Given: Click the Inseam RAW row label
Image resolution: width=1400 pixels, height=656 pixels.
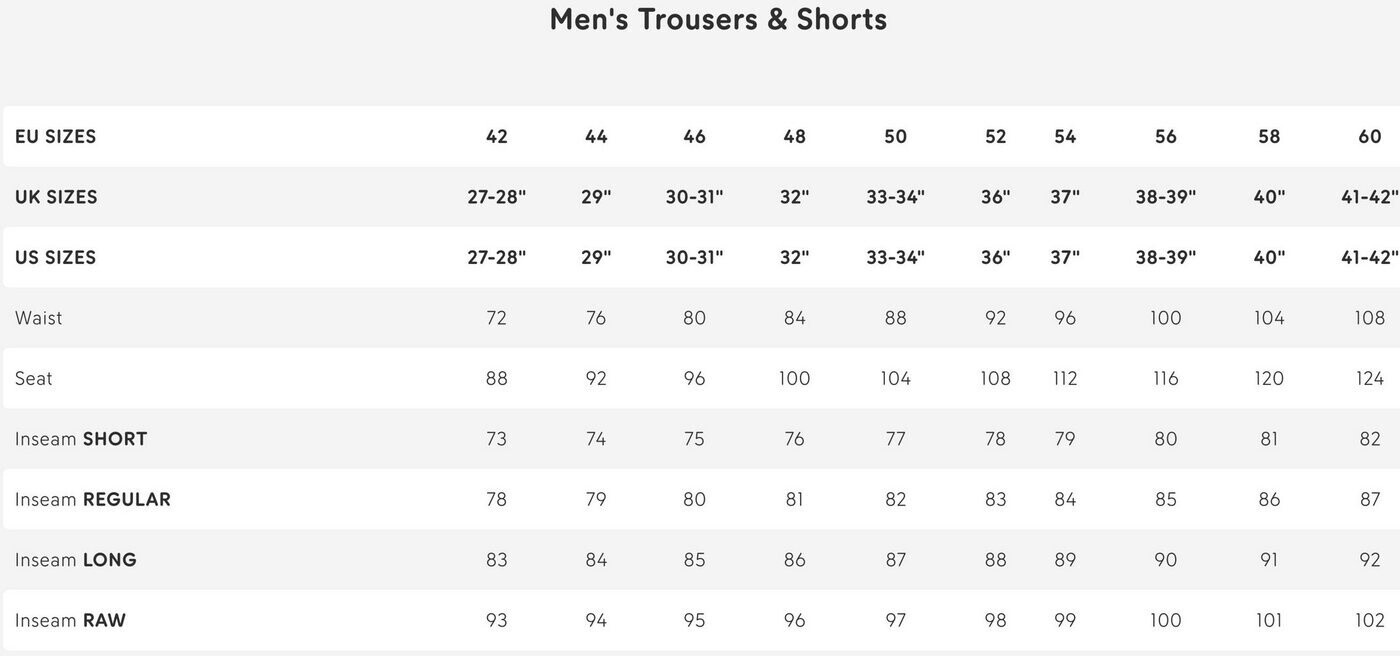Looking at the screenshot, I should pyautogui.click(x=71, y=621).
